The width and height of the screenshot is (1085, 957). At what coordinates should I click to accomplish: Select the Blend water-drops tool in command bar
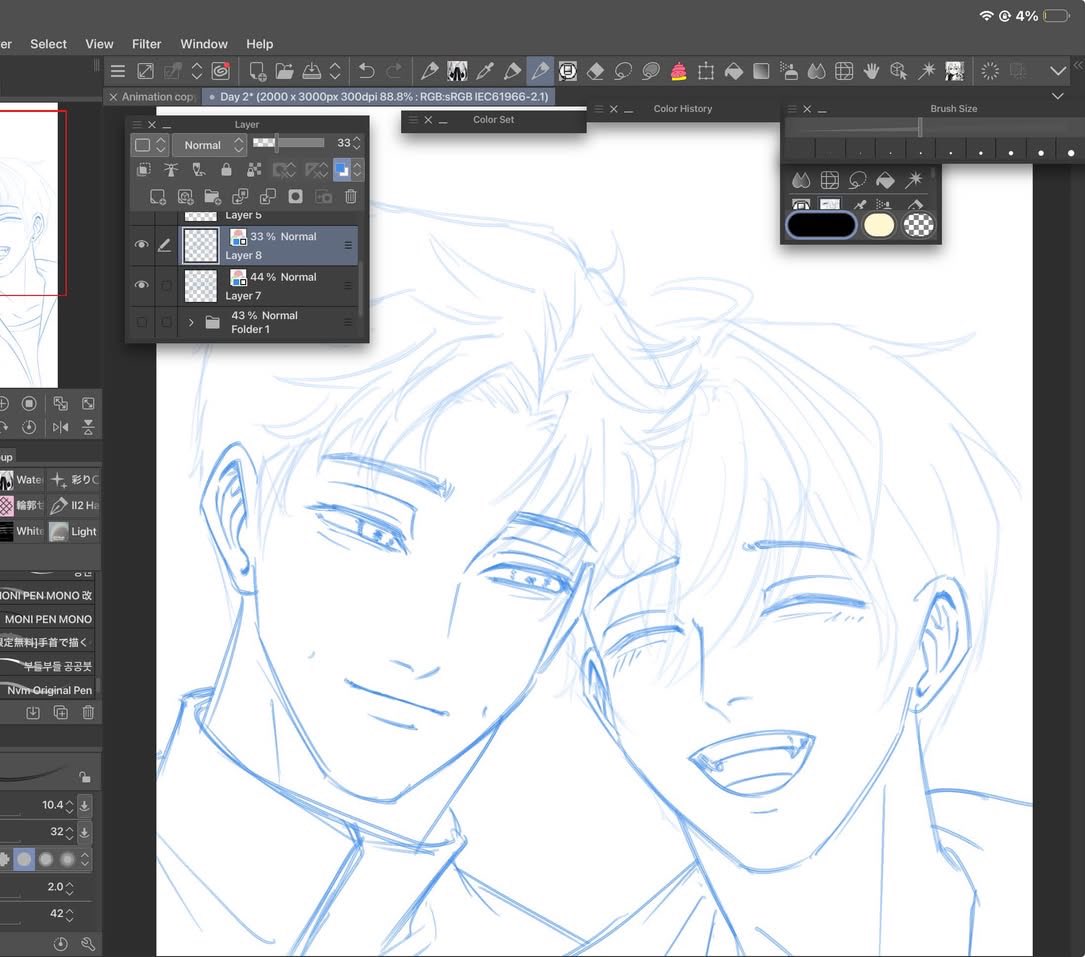point(817,71)
